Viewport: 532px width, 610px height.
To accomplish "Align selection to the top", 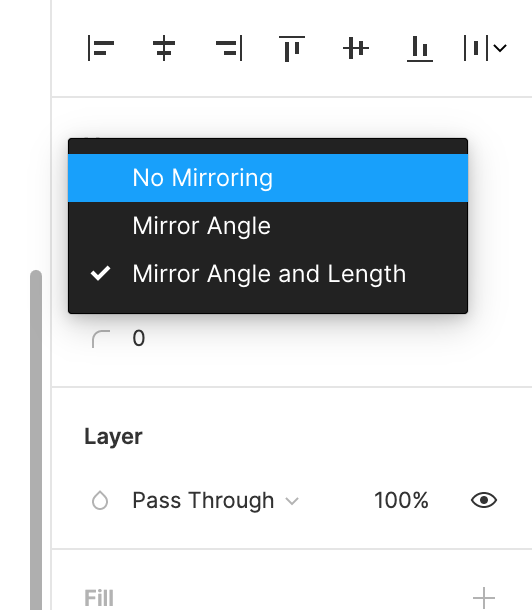I will [x=292, y=49].
